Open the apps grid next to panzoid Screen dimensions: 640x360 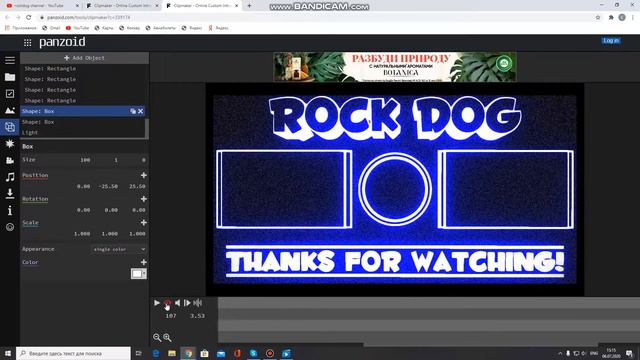click(27, 42)
